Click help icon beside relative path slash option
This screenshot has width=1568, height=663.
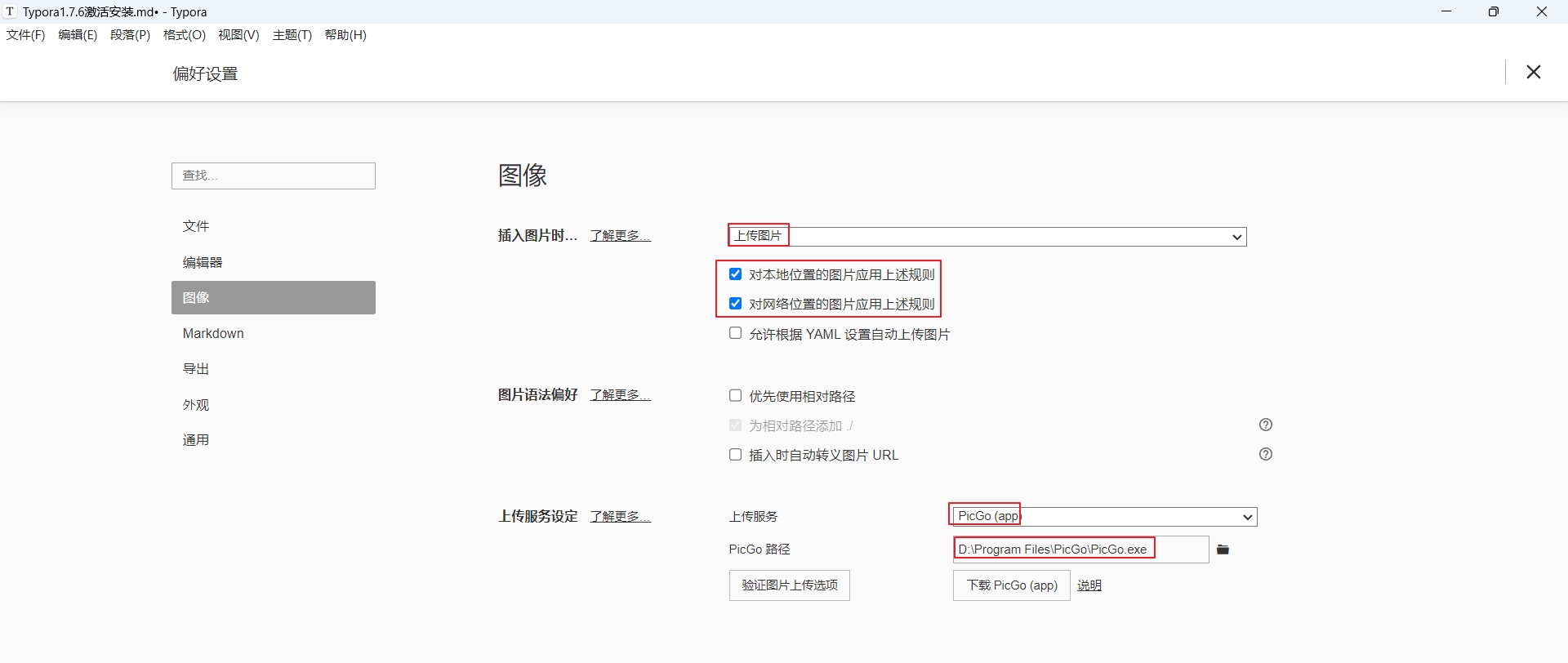click(1266, 425)
